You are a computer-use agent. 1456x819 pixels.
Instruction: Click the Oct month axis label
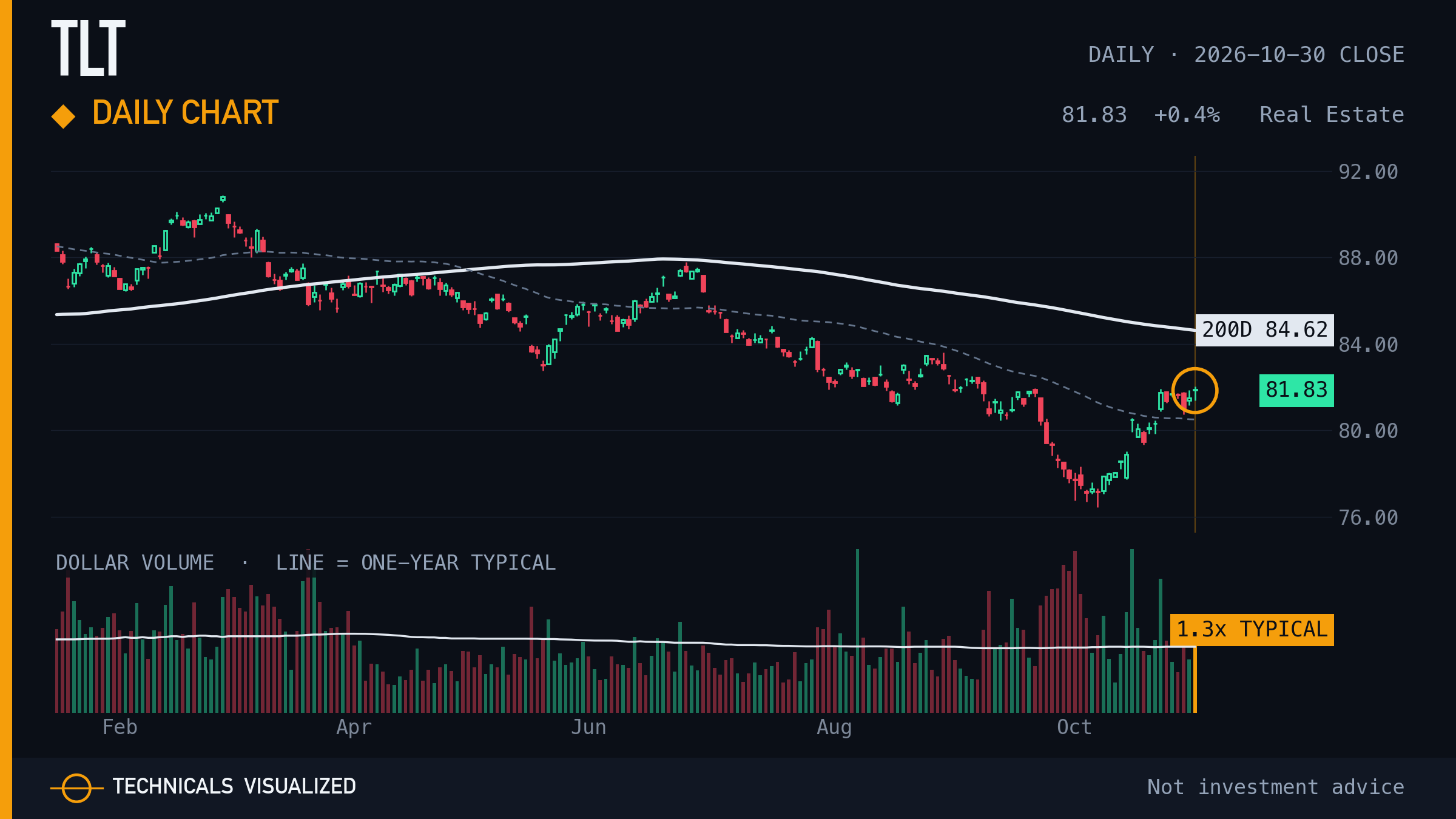(x=1074, y=727)
